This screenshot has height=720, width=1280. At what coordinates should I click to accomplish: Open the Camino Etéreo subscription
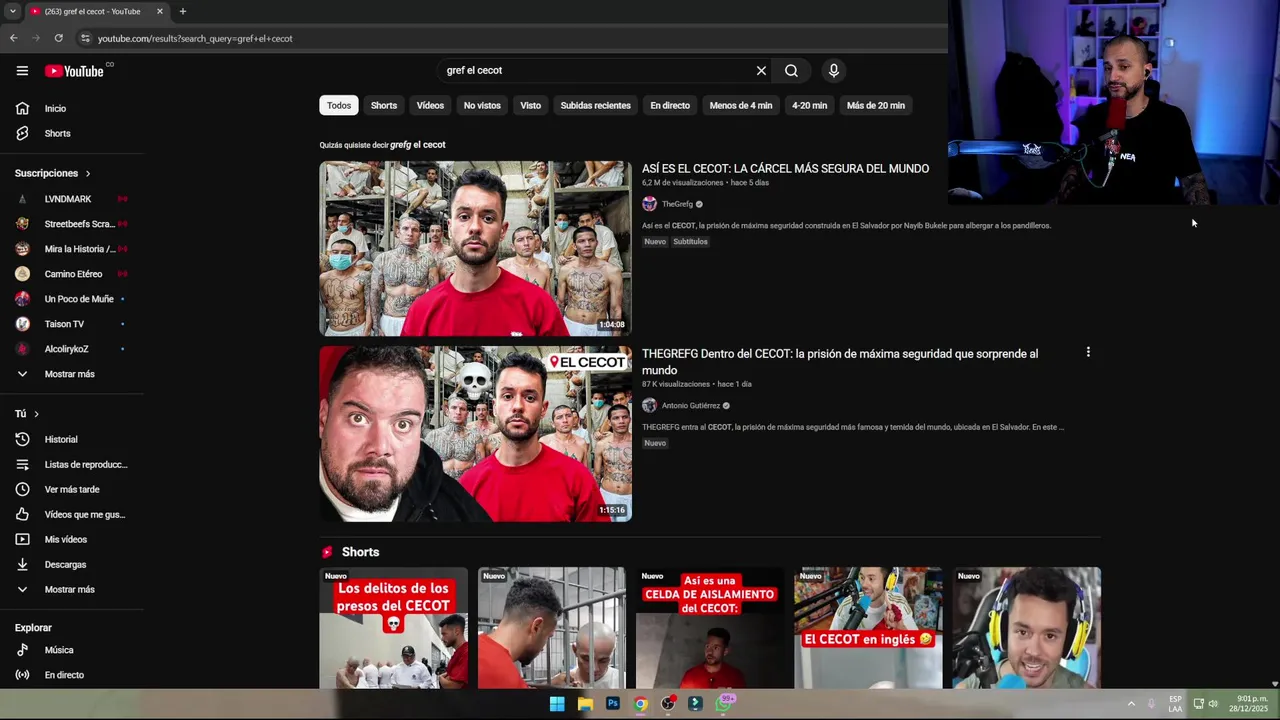pos(72,274)
